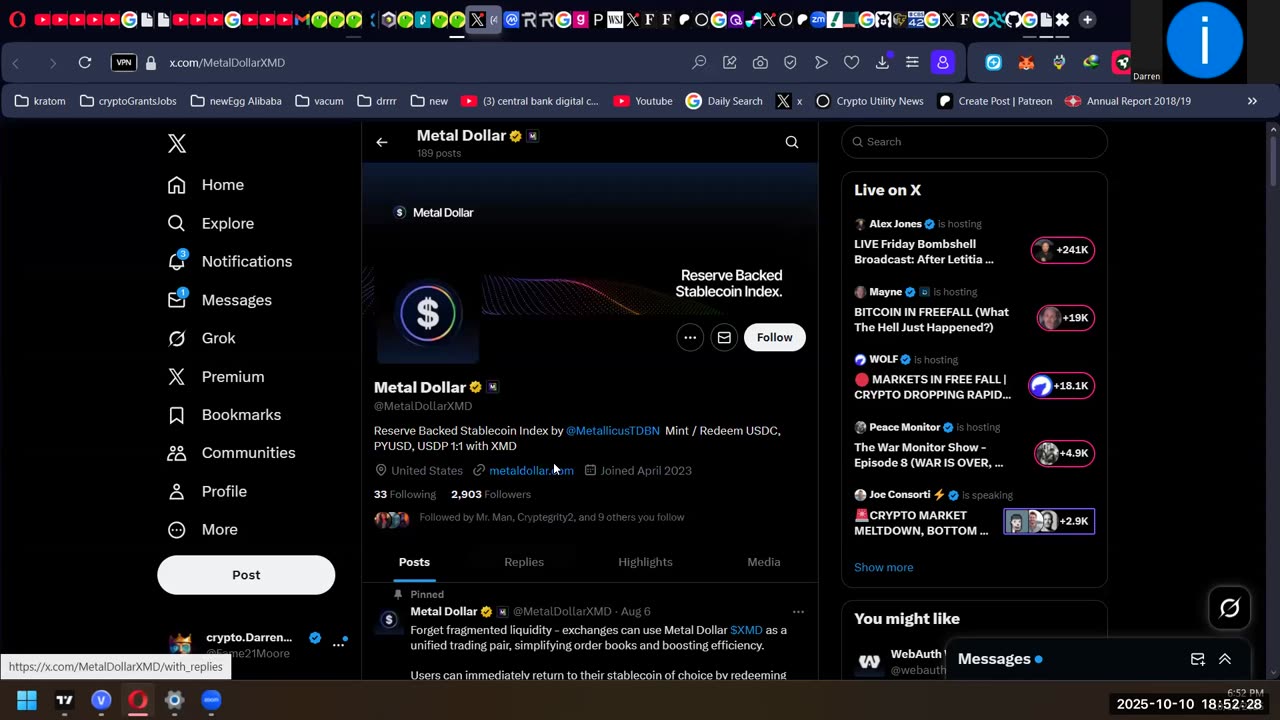Compose new message icon in Messages drawer
Screen dimensions: 1280x720
click(1197, 659)
